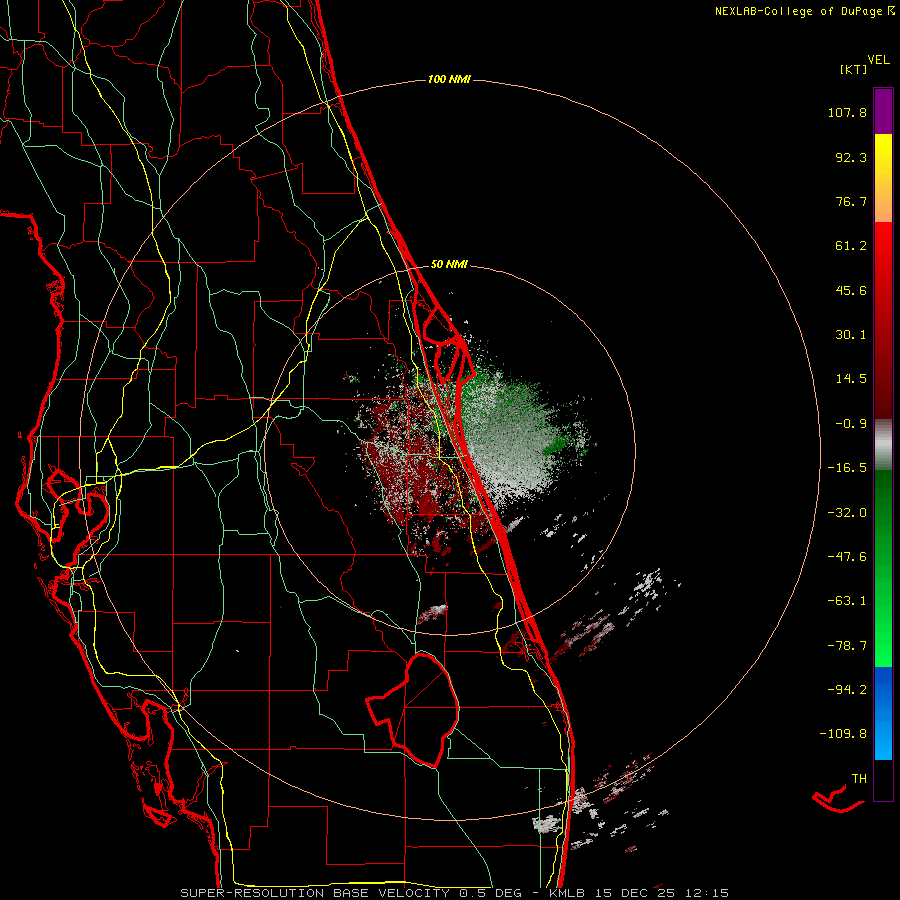
Task: Click the -63.1 scale value
Action: [x=847, y=601]
